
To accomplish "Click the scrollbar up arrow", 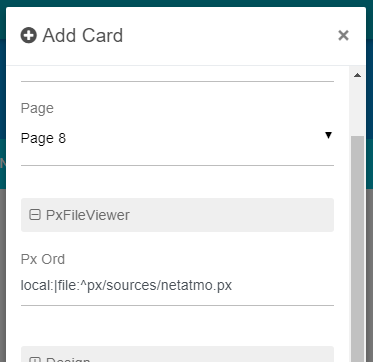I will coord(357,75).
